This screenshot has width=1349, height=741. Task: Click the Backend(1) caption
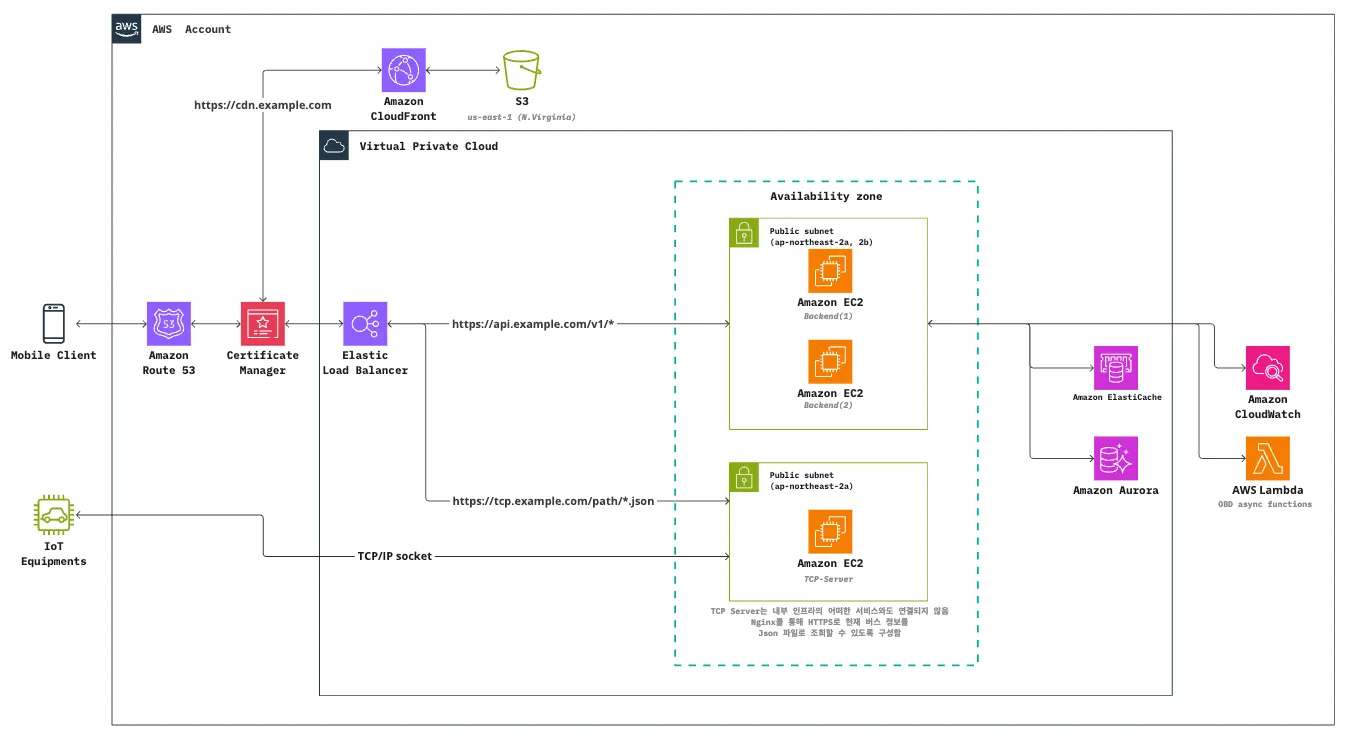pos(830,315)
